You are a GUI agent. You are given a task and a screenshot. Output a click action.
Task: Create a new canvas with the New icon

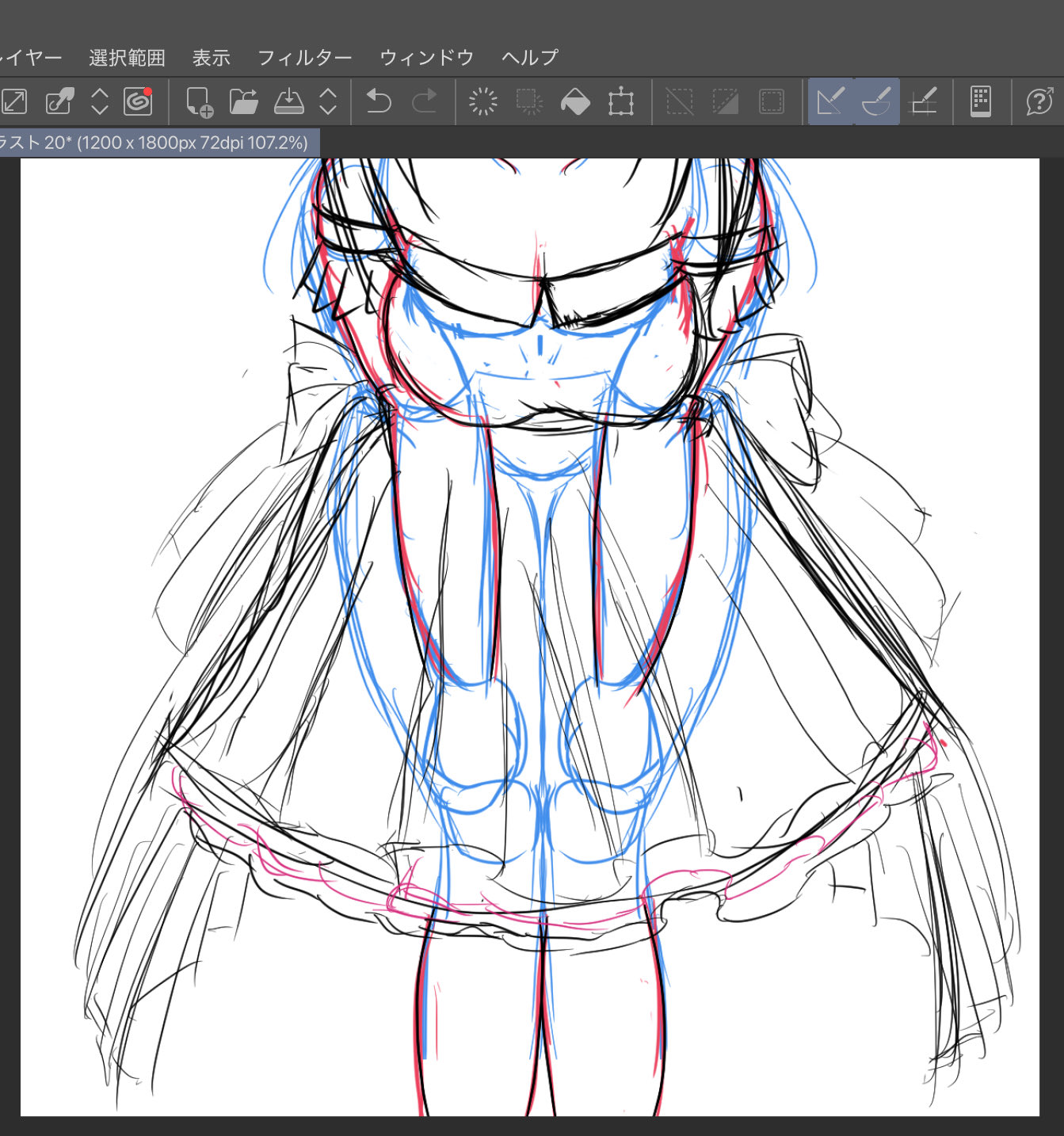[199, 102]
